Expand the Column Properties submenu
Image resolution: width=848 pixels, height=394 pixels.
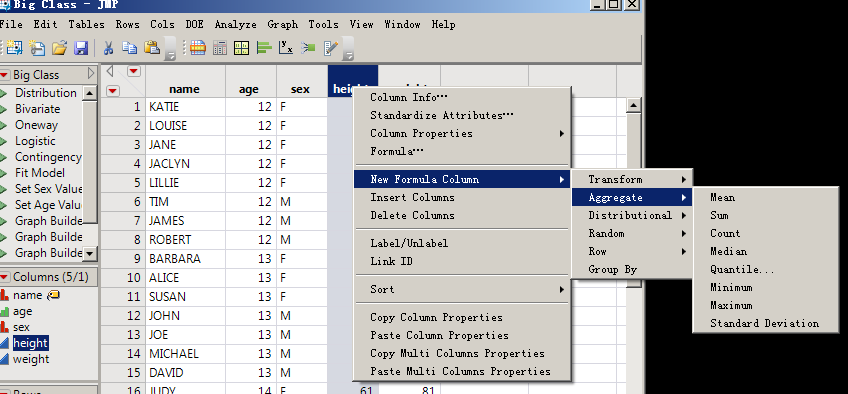pyautogui.click(x=461, y=133)
